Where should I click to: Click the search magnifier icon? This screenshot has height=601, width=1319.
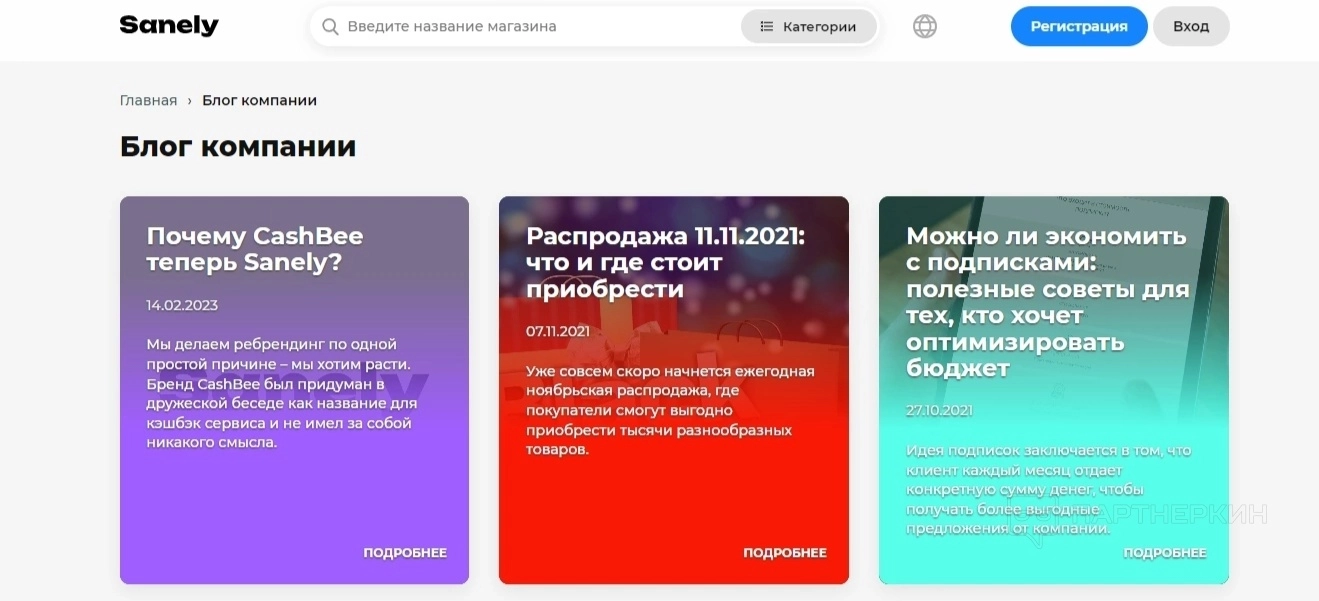tap(330, 27)
